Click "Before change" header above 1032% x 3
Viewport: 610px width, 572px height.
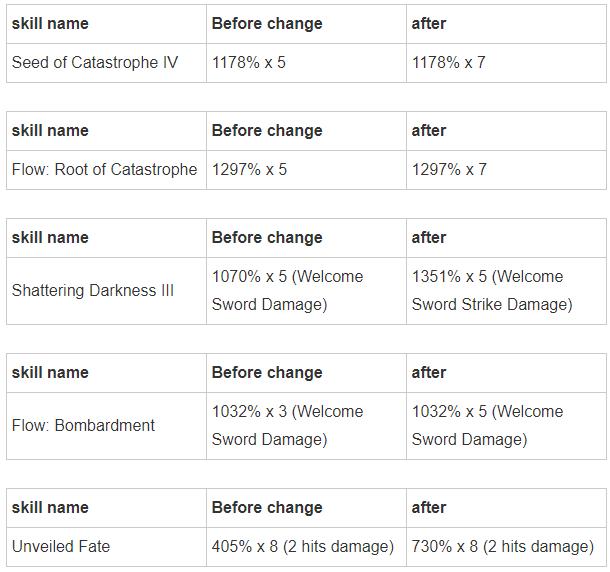coord(267,372)
